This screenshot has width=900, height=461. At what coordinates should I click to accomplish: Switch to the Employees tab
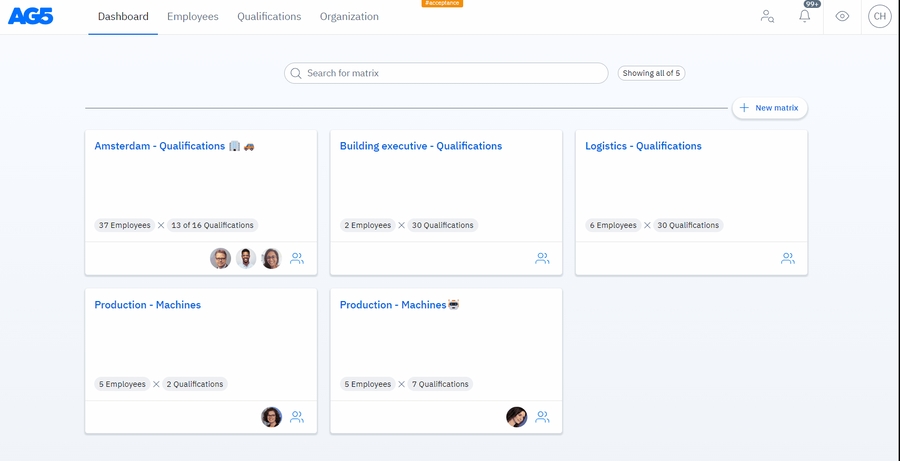coord(192,17)
